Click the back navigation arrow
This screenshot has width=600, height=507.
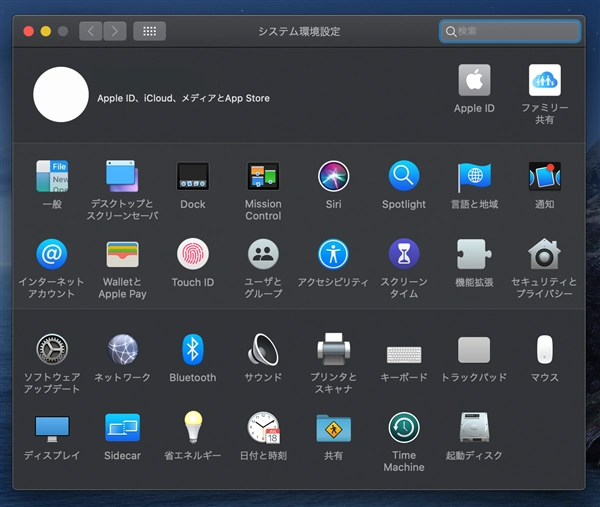(91, 31)
